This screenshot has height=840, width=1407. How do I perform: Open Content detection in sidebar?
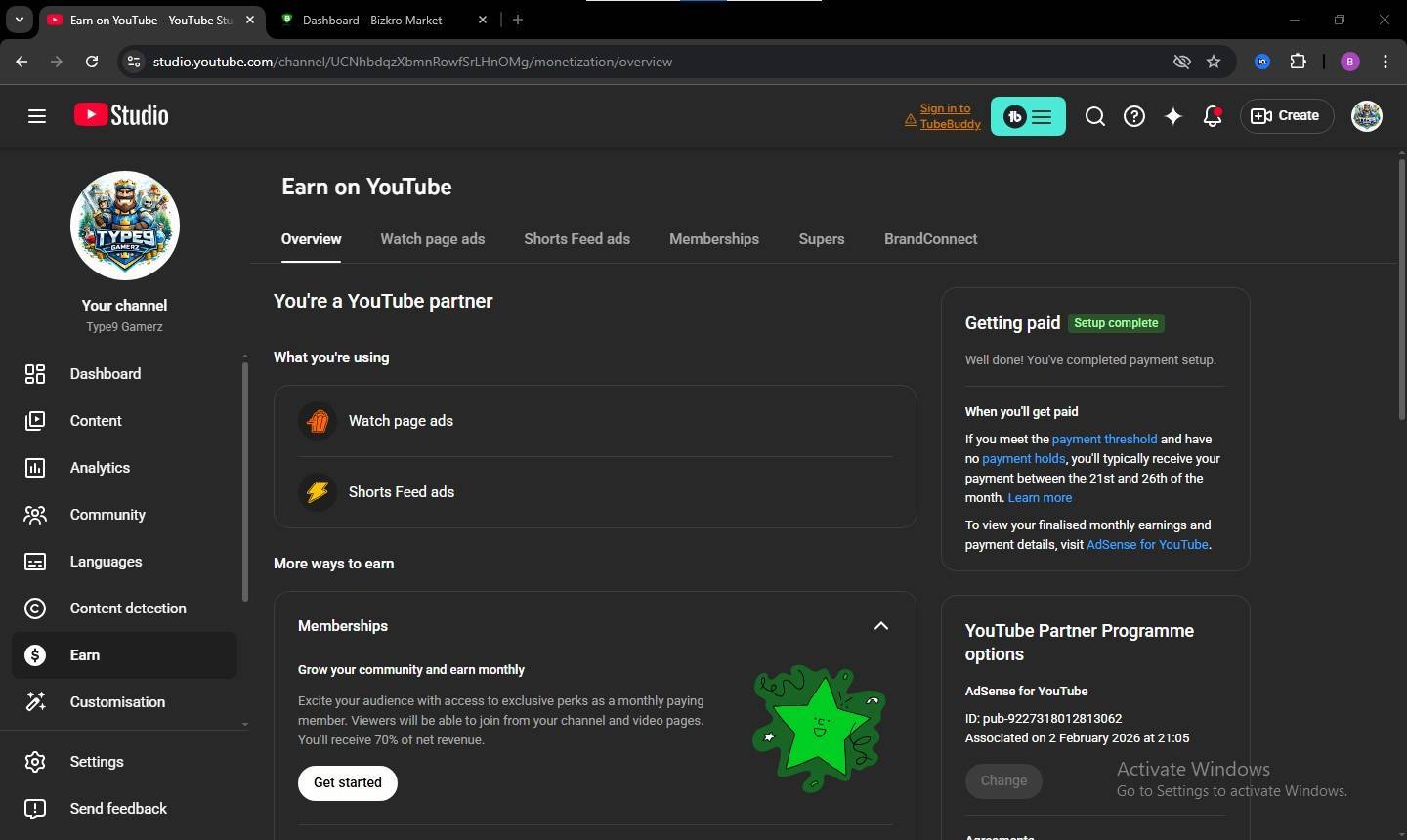(127, 609)
